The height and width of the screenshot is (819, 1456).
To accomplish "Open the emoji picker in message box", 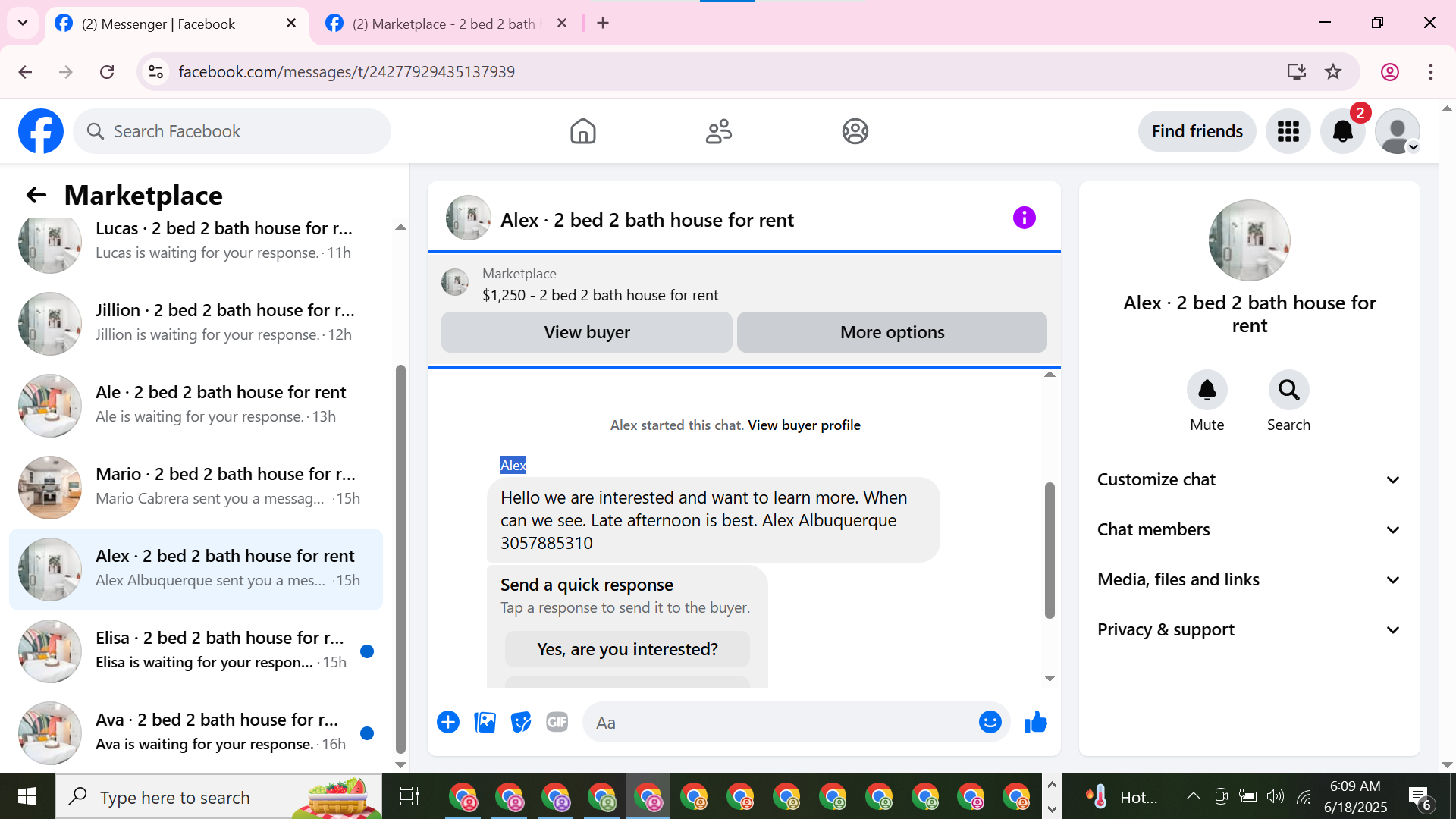I will tap(990, 723).
